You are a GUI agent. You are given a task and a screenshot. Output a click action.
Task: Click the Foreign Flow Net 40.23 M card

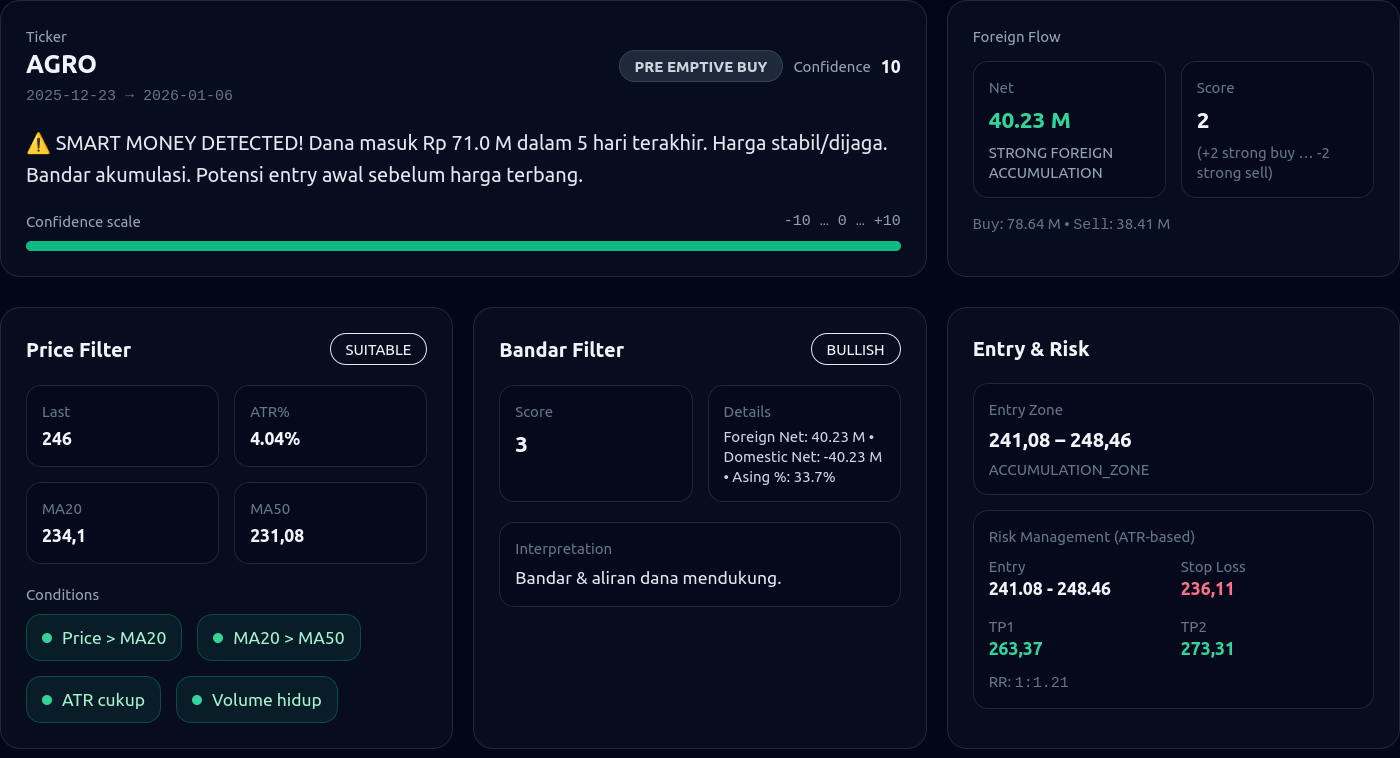(1069, 130)
